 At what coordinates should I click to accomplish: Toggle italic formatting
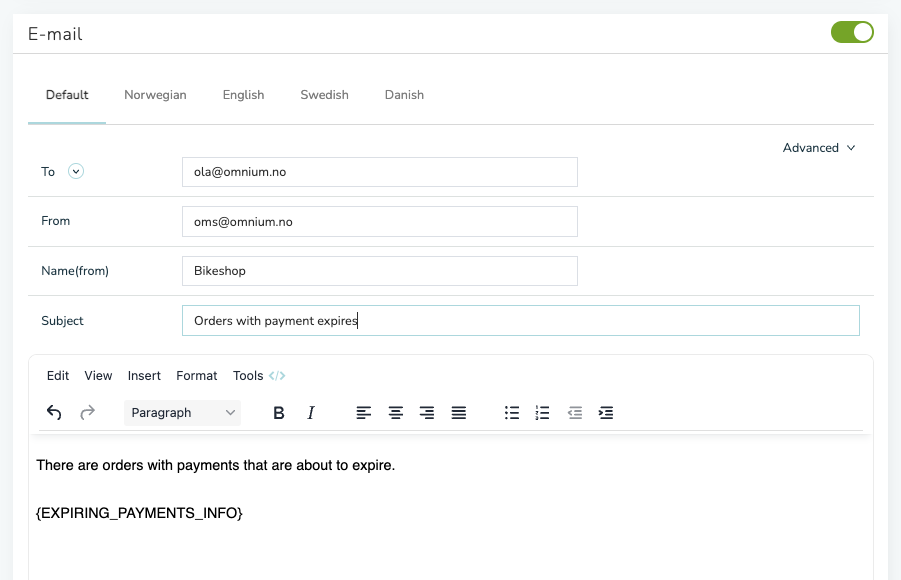(x=311, y=413)
